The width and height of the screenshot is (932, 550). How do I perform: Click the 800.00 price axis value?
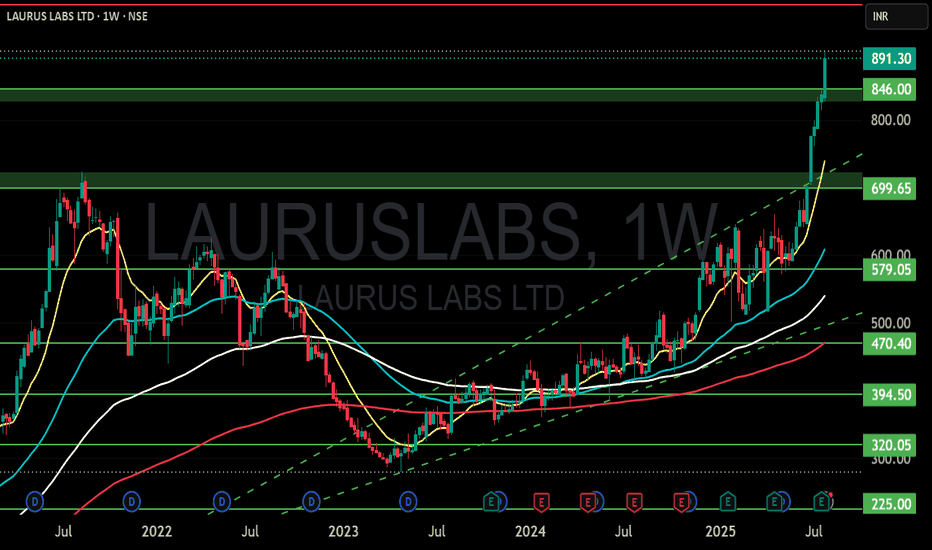point(890,120)
